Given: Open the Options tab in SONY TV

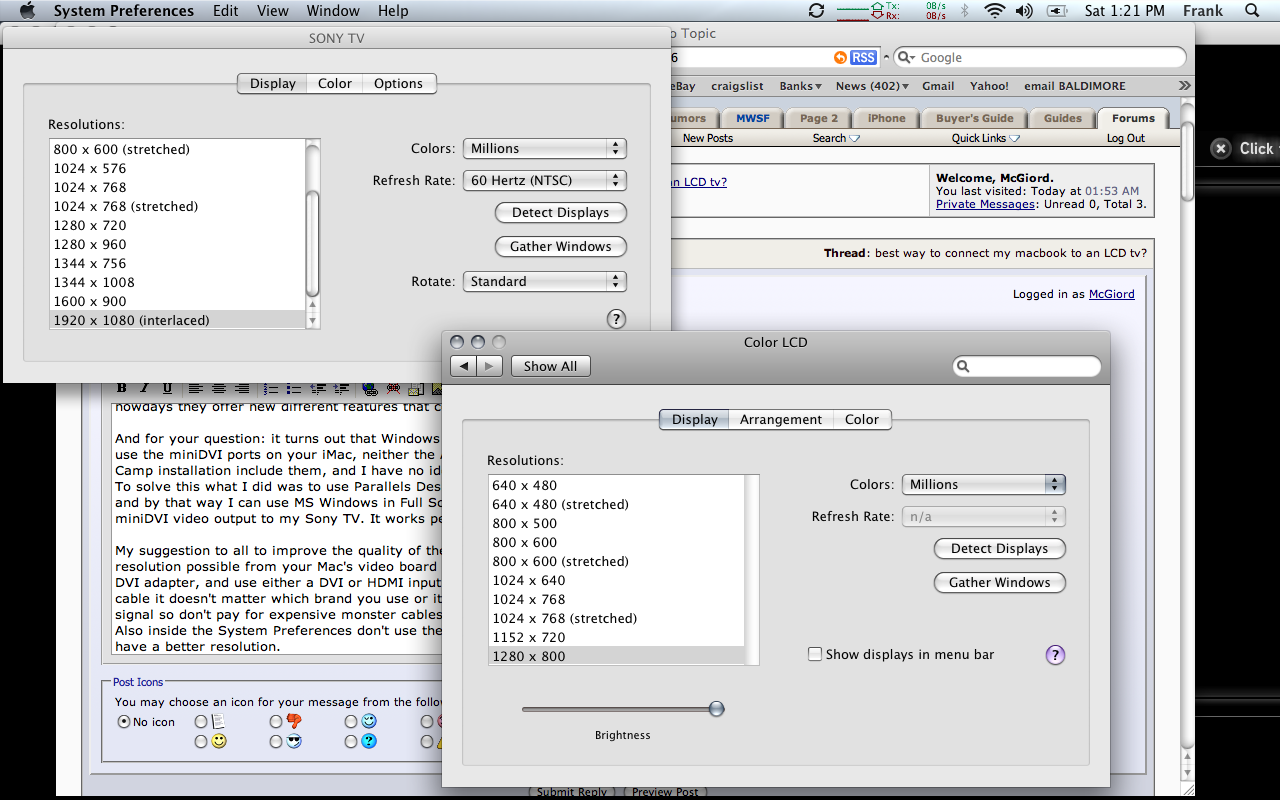Looking at the screenshot, I should pos(398,84).
